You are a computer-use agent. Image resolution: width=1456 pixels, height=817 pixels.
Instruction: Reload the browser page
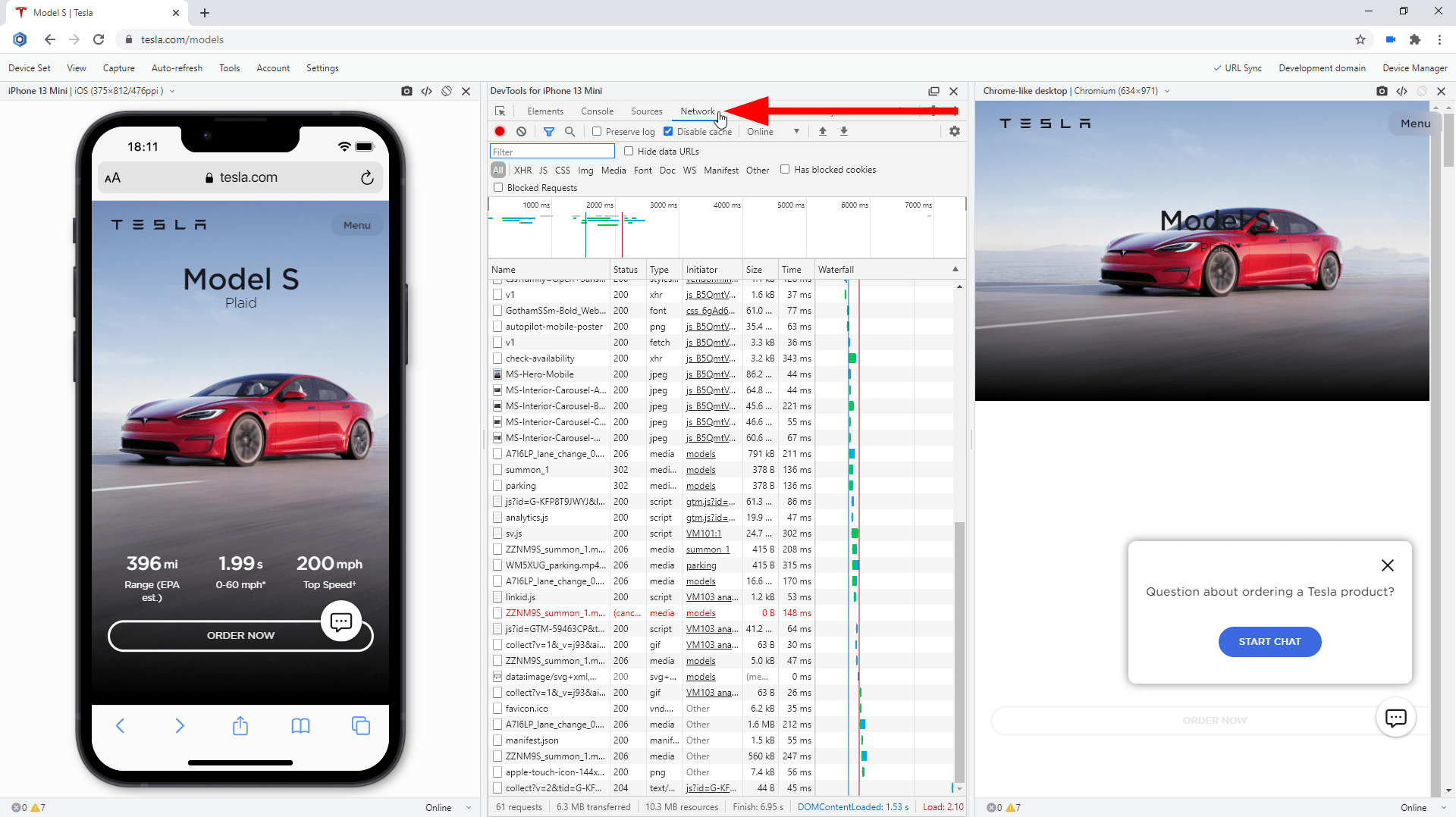[x=99, y=39]
